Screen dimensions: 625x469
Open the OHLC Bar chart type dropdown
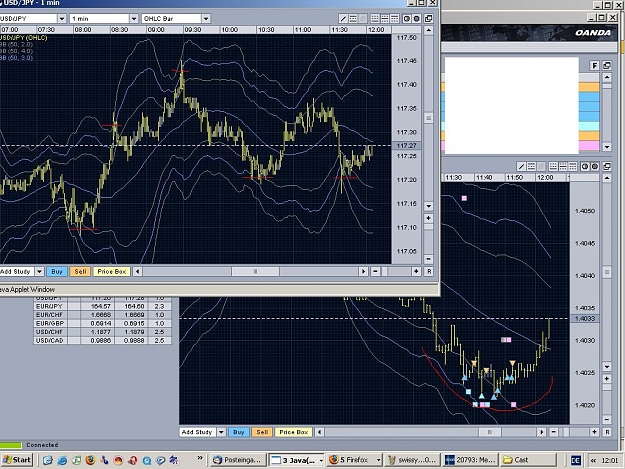point(206,19)
